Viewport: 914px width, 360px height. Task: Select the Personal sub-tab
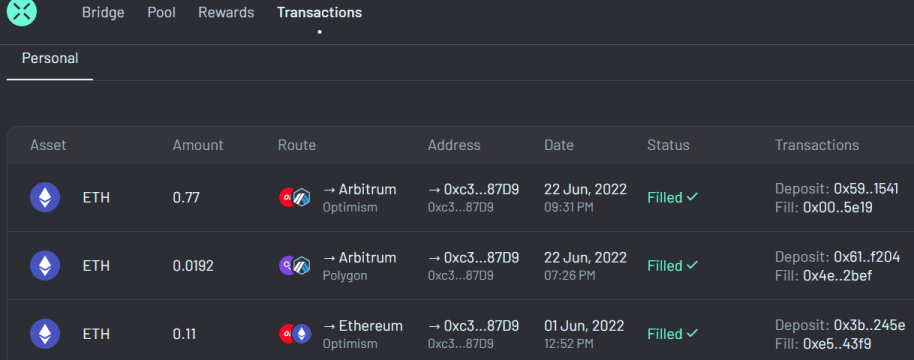(50, 58)
